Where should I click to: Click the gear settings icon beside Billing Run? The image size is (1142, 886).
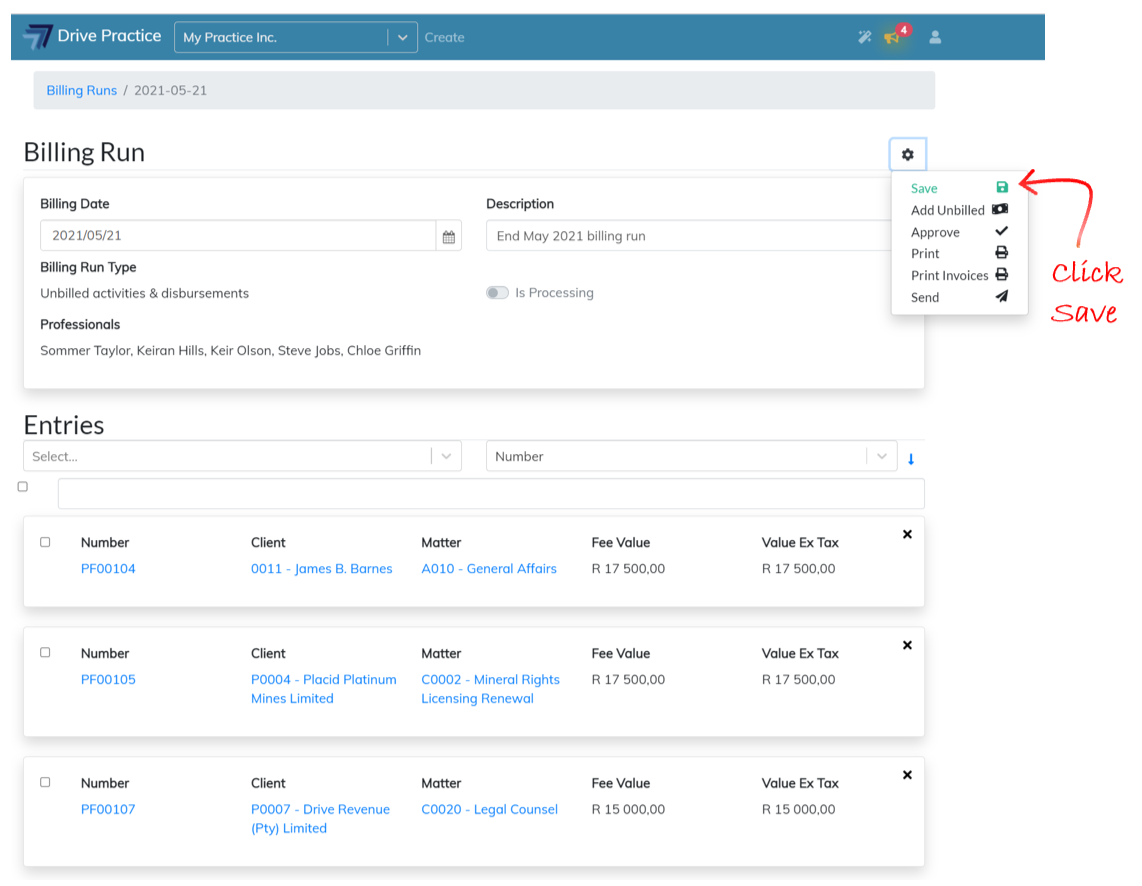[x=907, y=155]
